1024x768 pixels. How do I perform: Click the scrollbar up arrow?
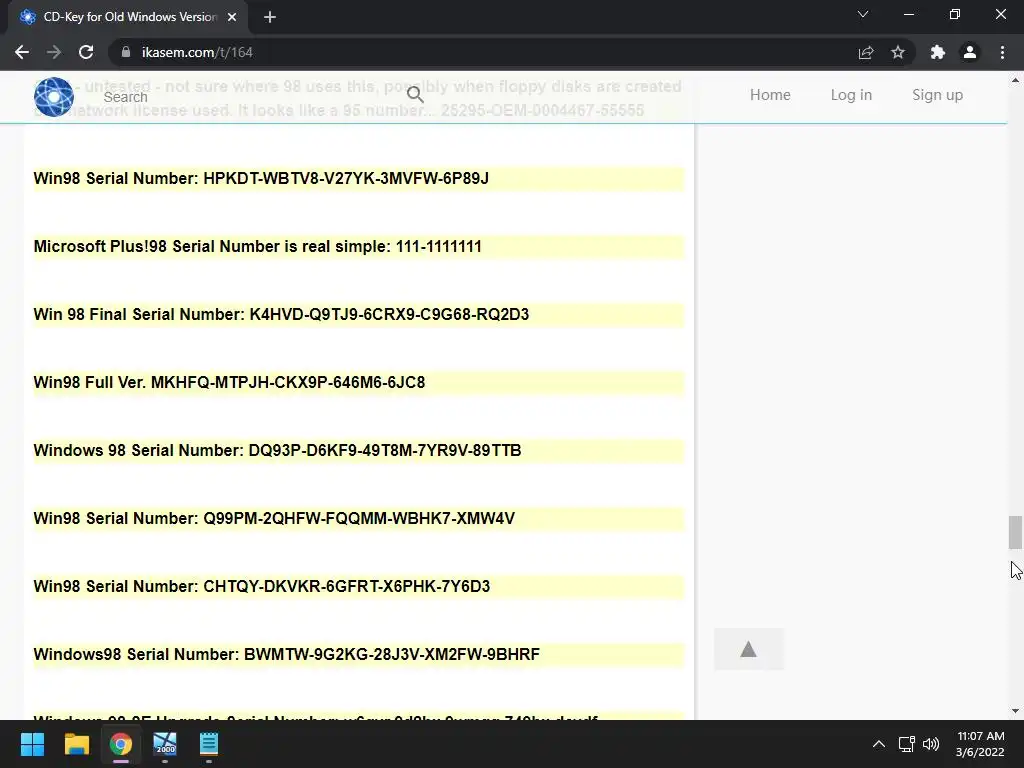(1015, 80)
